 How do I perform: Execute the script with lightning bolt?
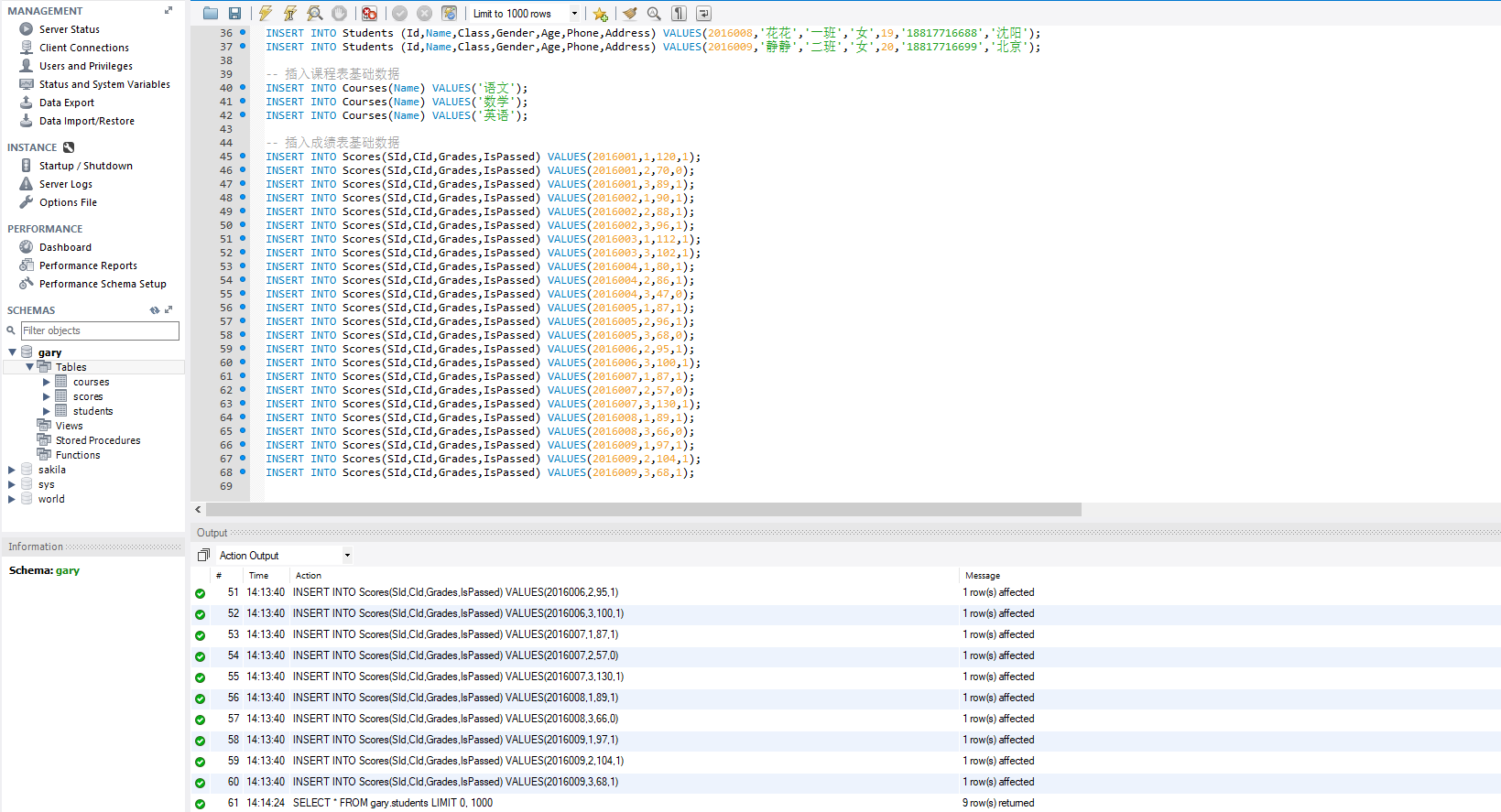click(266, 14)
